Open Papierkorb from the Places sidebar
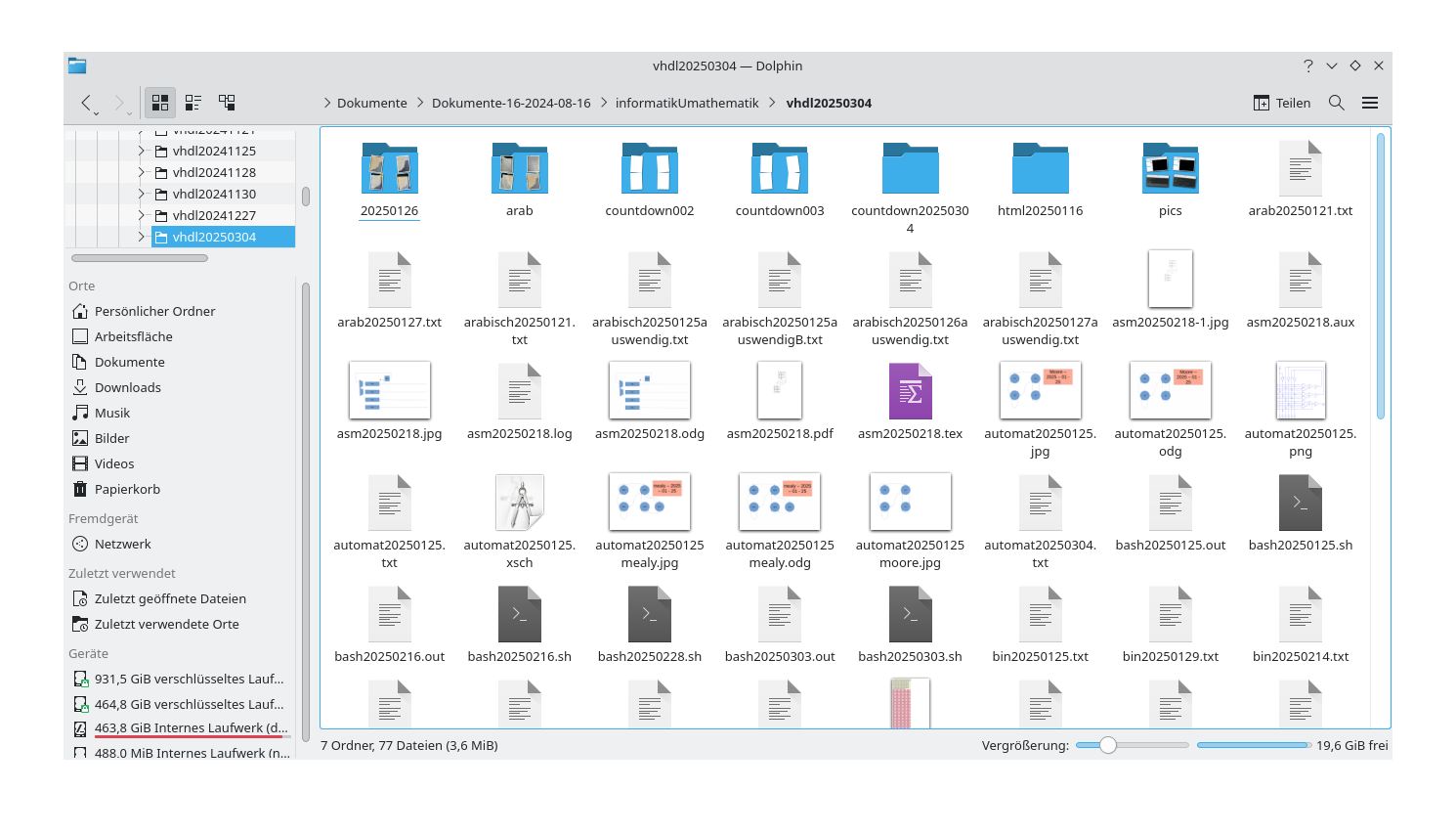 tap(128, 489)
